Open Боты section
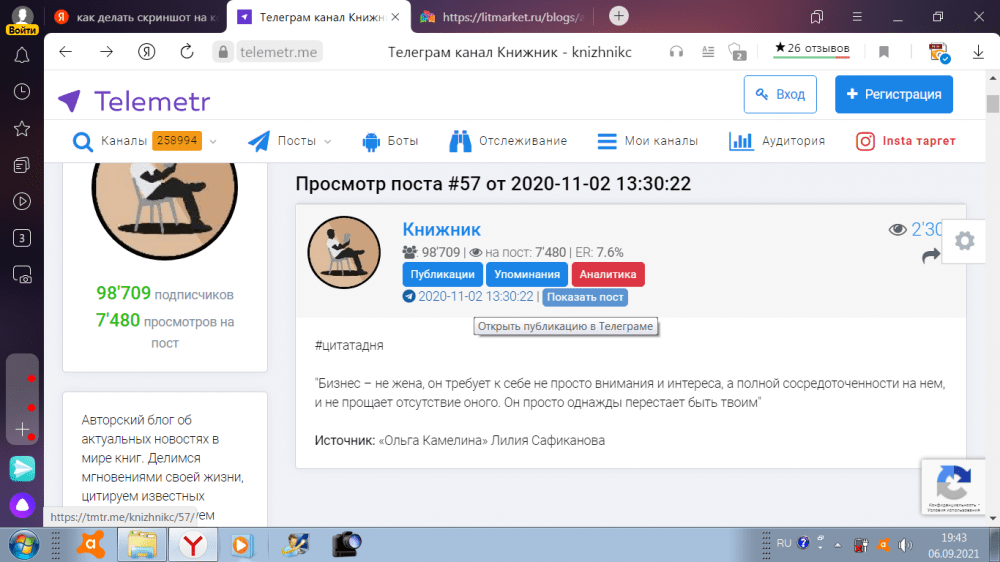1000x562 pixels. tap(390, 141)
